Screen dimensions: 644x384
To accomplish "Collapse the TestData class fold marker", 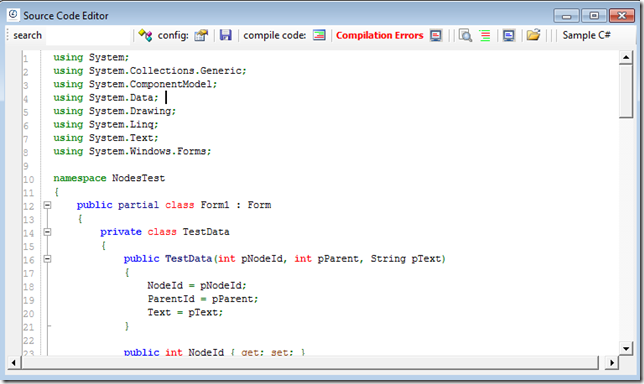I will [x=48, y=232].
